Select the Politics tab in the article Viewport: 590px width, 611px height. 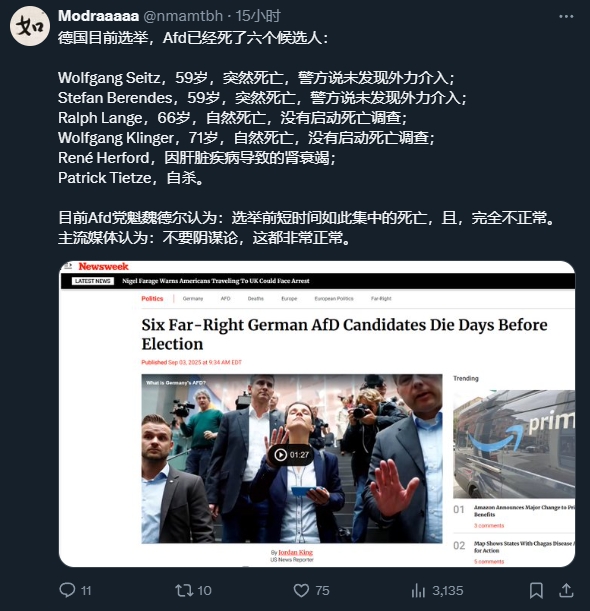pos(152,298)
